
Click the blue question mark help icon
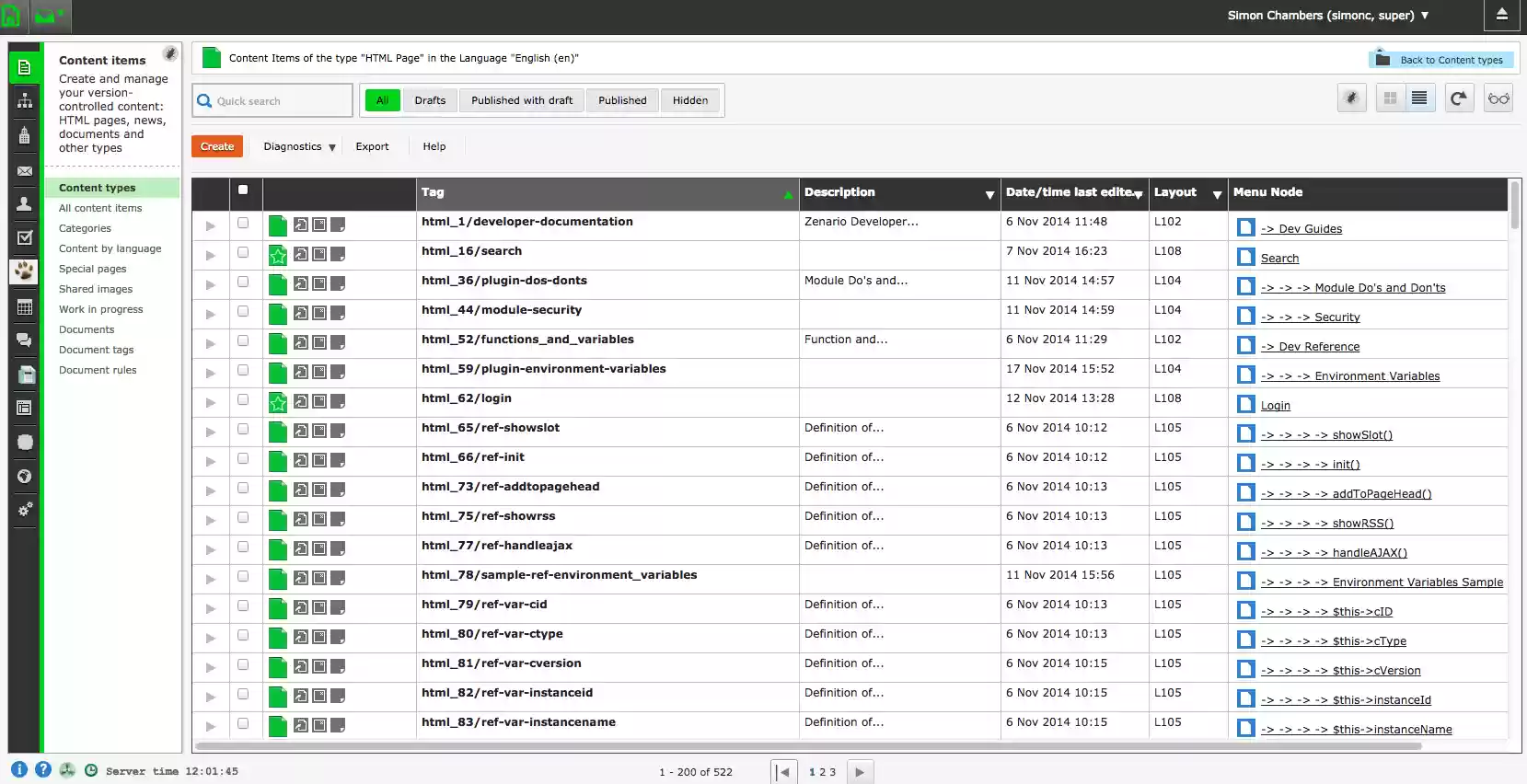pos(43,769)
